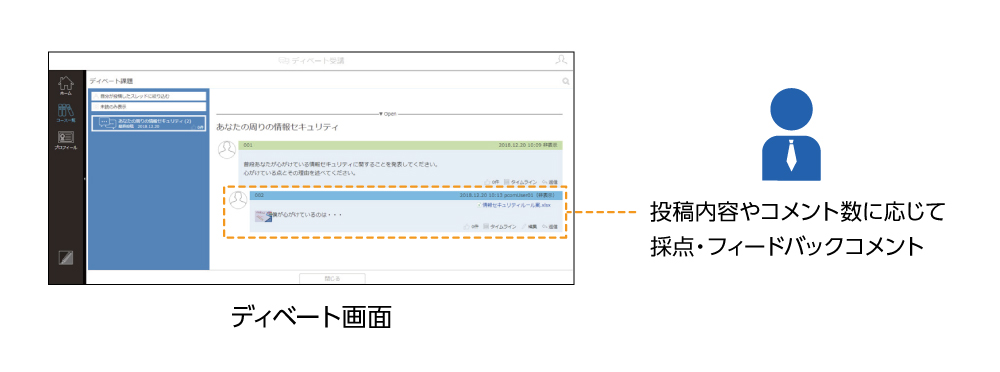Click avatar of post 002 author

(238, 200)
